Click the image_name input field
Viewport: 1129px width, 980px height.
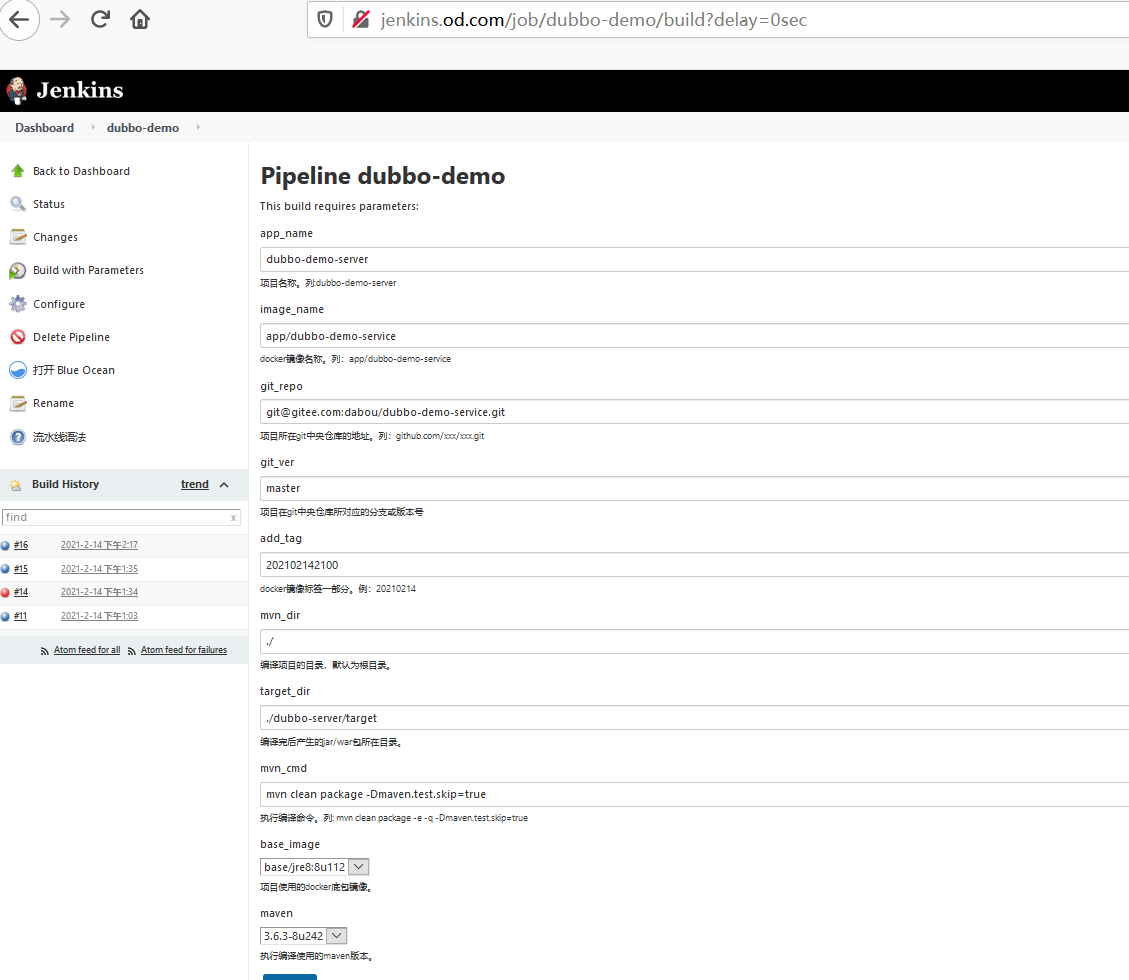[x=694, y=336]
